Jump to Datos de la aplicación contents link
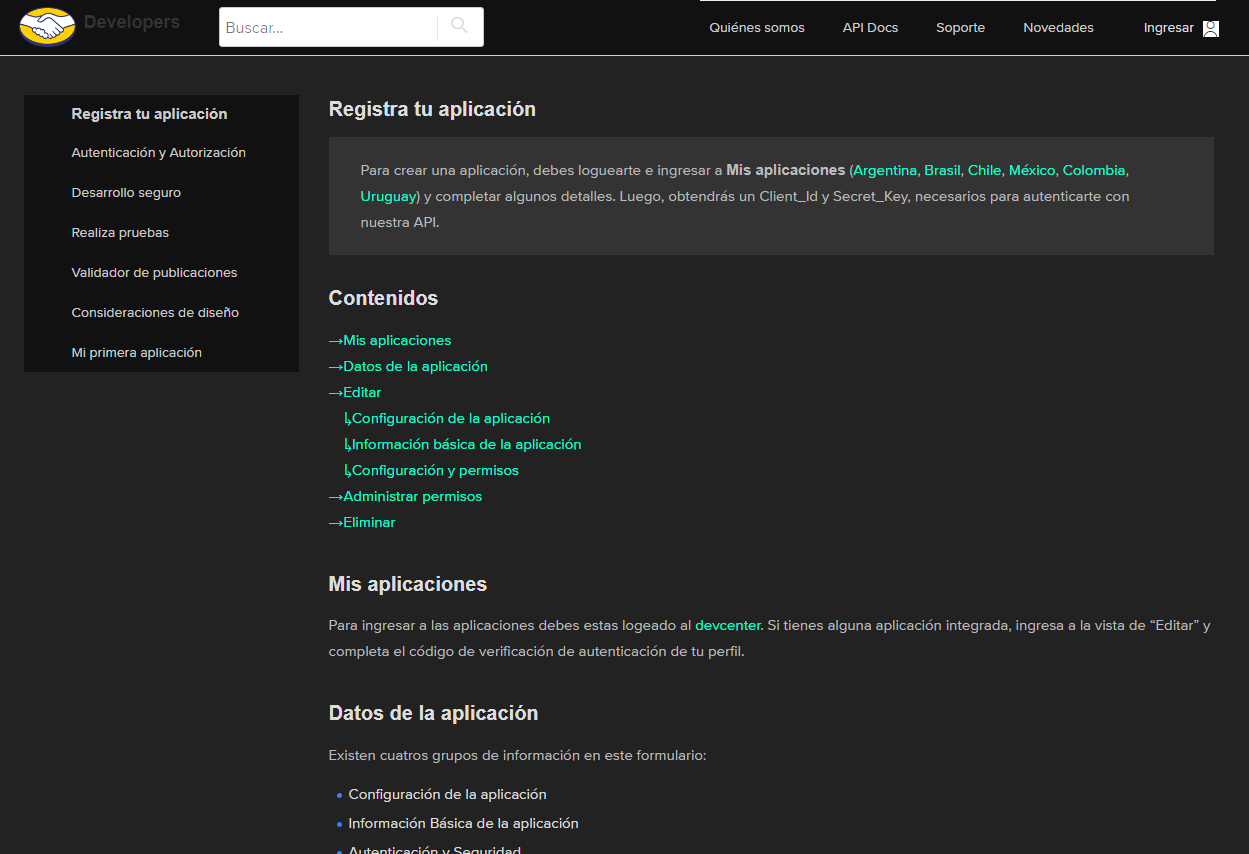The height and width of the screenshot is (854, 1249). [415, 367]
